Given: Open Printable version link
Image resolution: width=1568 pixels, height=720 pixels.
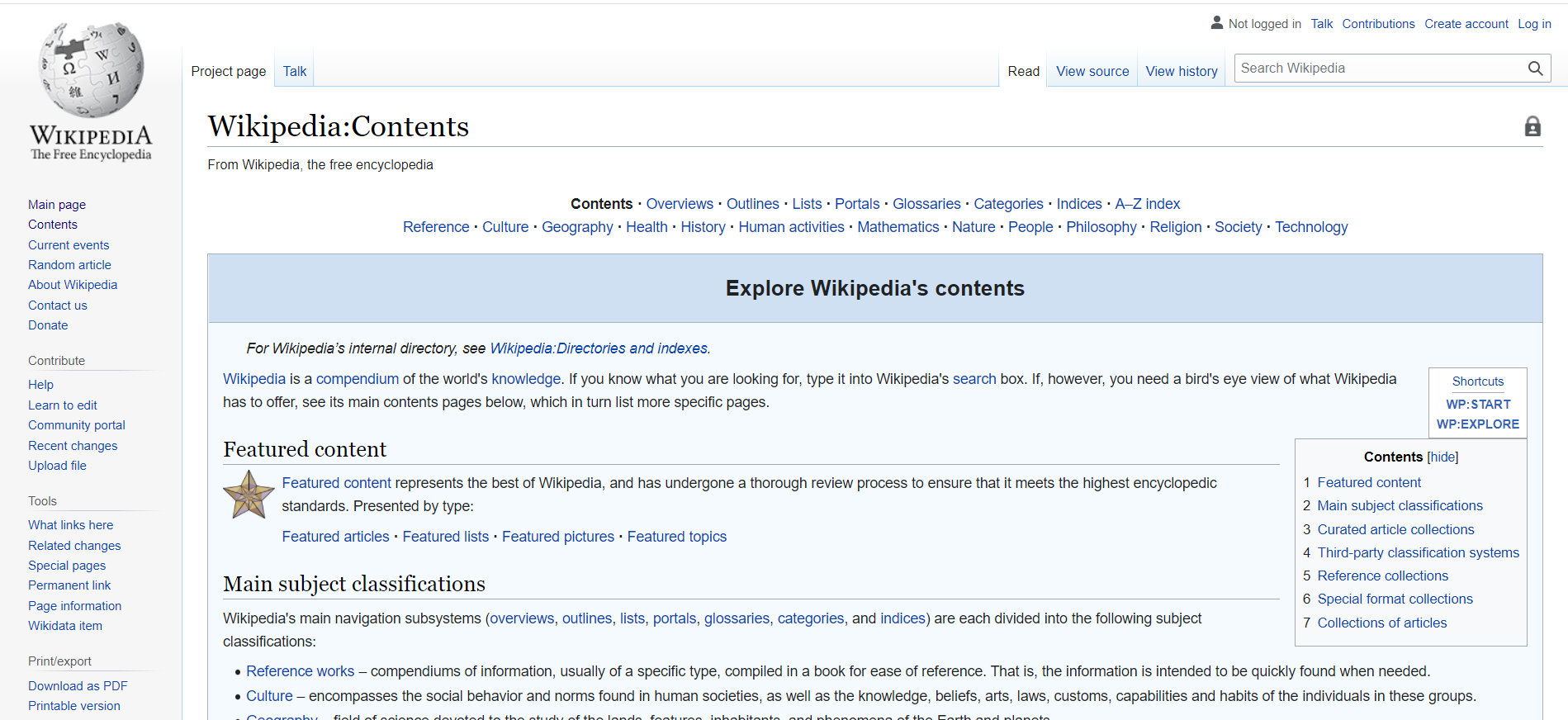Looking at the screenshot, I should pos(74,706).
